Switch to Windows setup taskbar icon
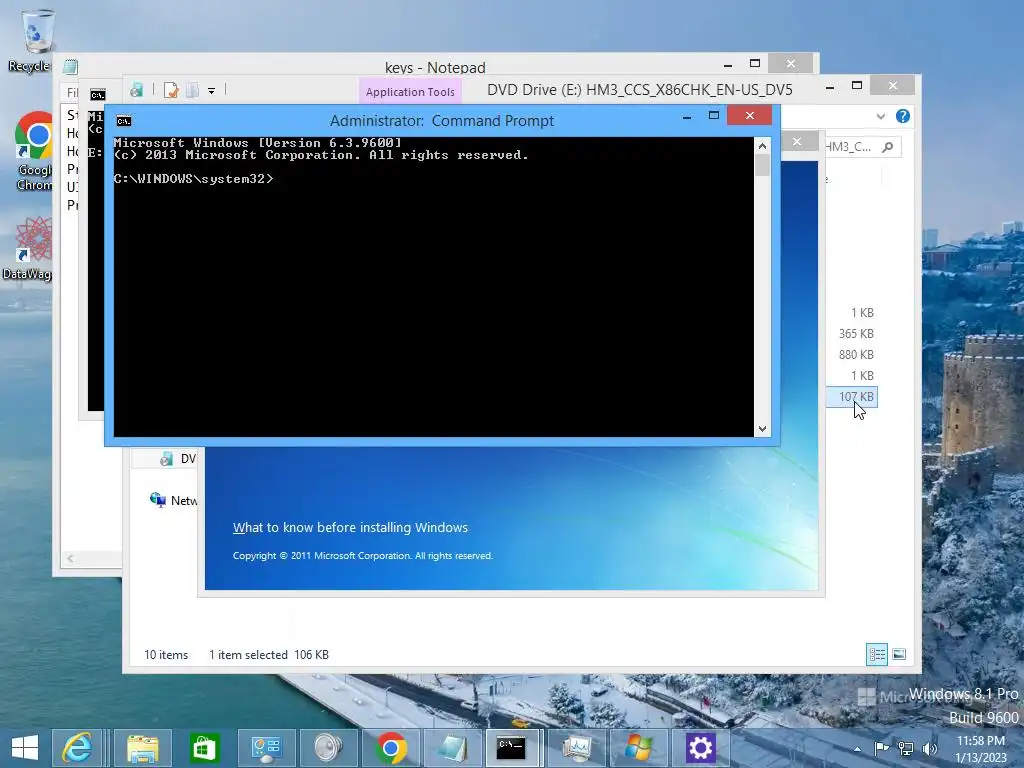The height and width of the screenshot is (768, 1024). coord(638,748)
